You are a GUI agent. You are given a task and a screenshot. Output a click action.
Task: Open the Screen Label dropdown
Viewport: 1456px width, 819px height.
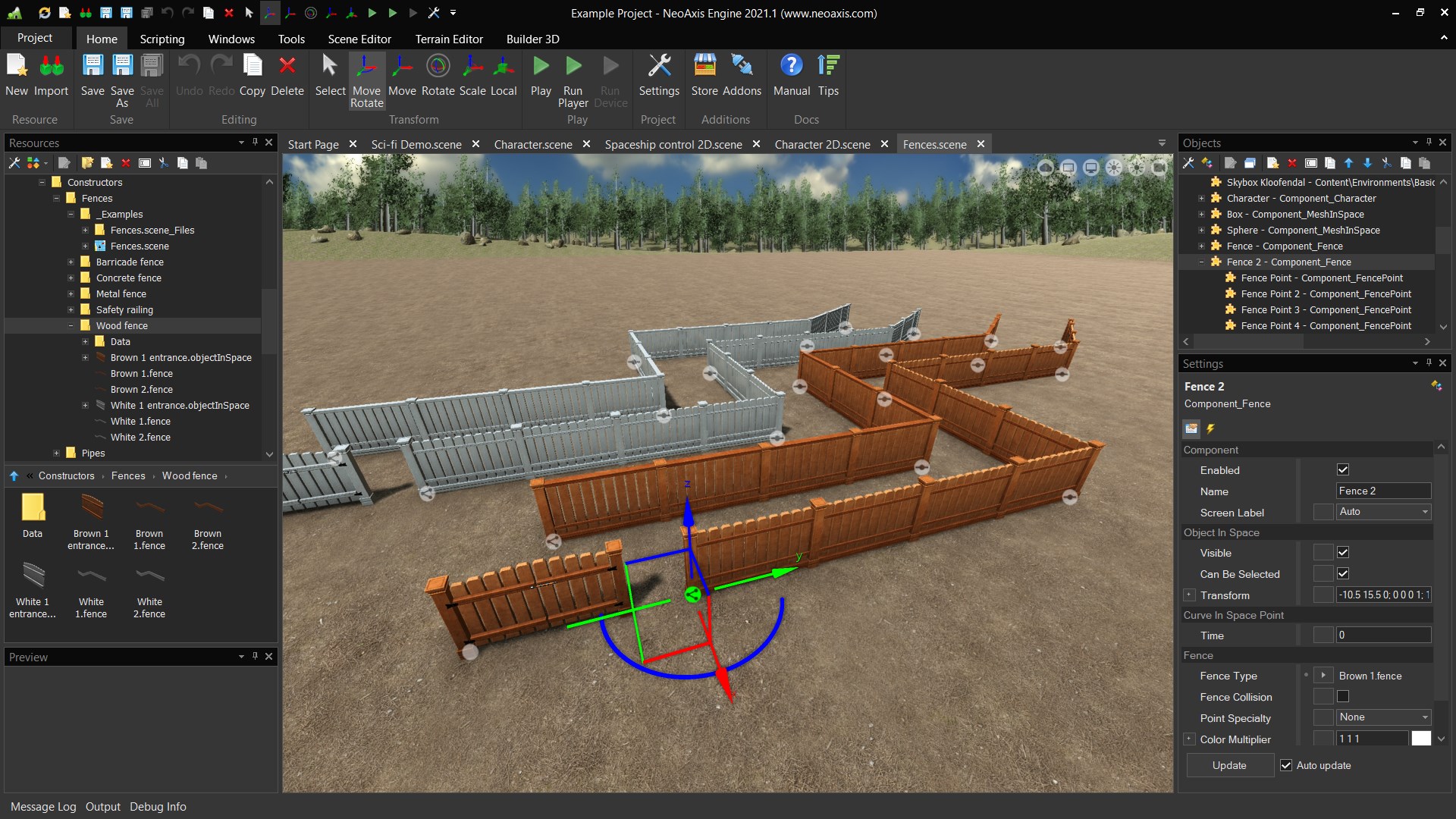click(1383, 512)
